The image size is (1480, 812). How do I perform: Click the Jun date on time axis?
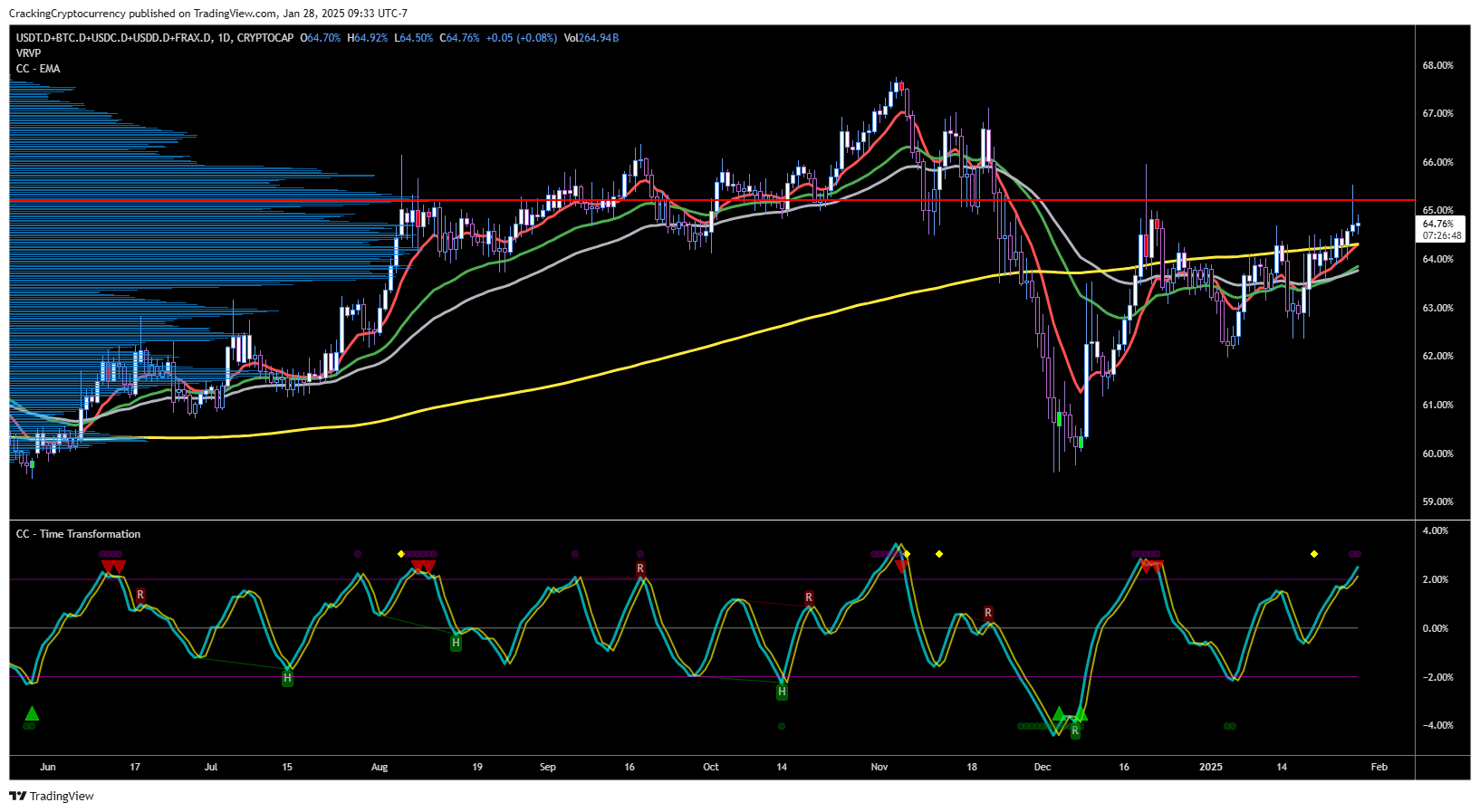click(x=48, y=767)
